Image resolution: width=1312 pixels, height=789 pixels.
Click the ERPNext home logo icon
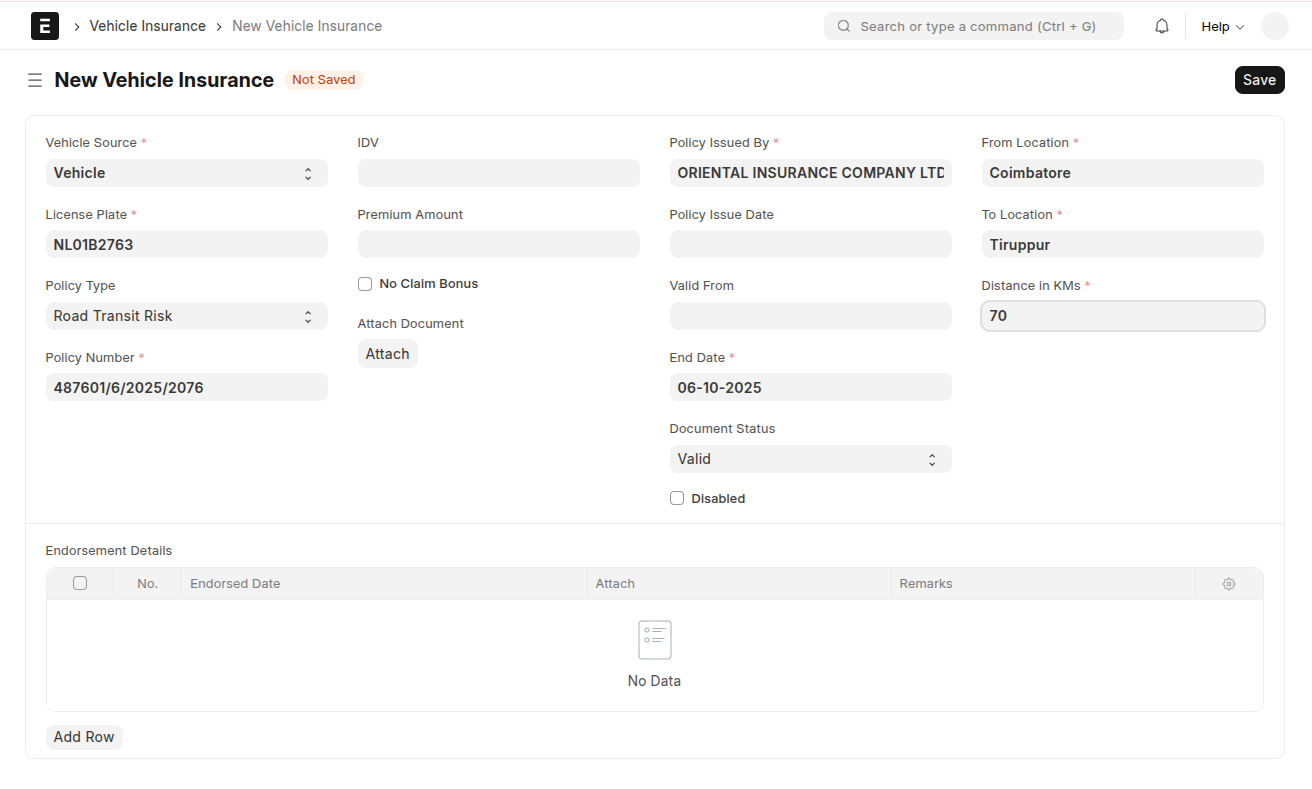tap(45, 26)
